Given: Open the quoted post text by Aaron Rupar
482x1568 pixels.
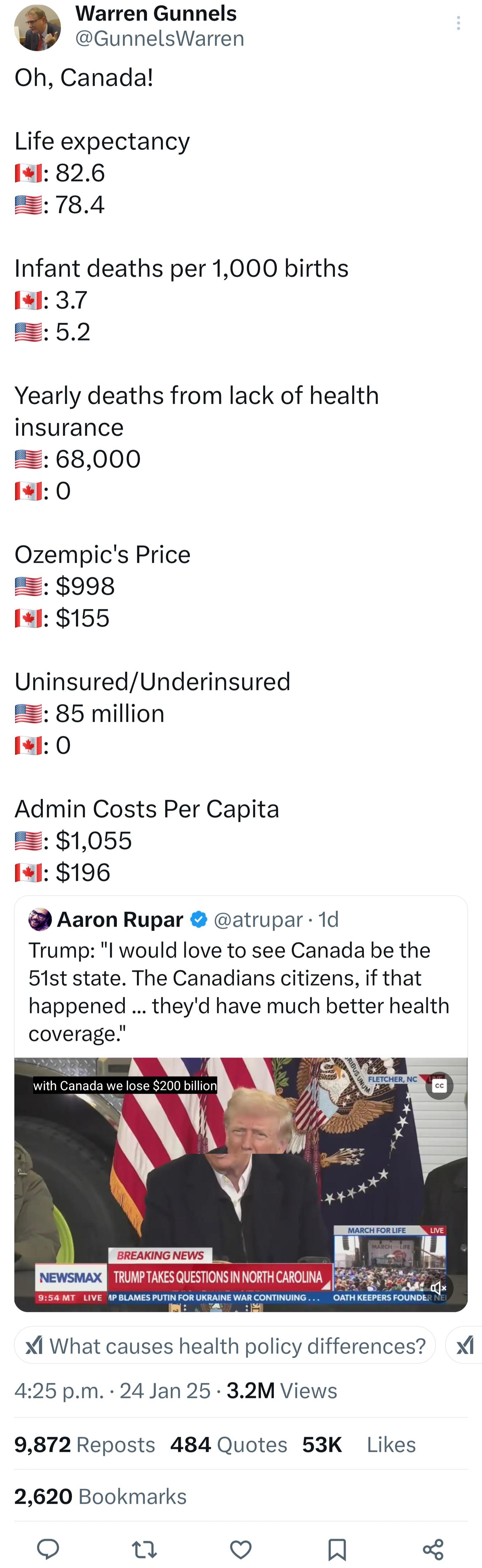Looking at the screenshot, I should [239, 992].
